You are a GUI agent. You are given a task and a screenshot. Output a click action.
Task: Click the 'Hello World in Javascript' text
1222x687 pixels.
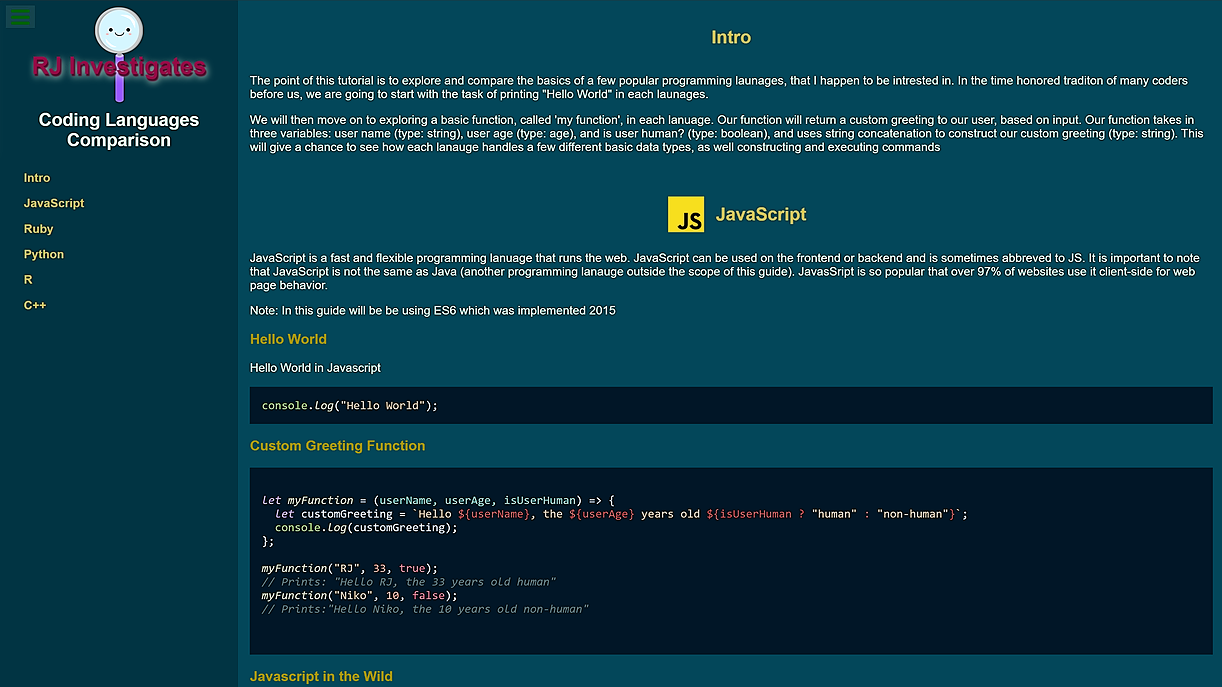(x=315, y=368)
